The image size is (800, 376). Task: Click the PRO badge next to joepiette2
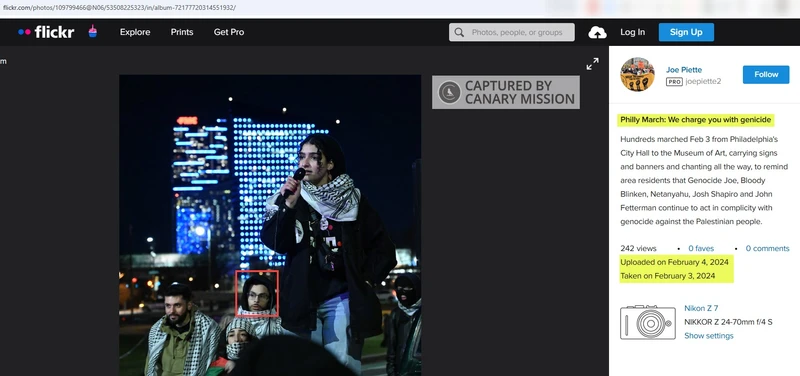coord(674,82)
